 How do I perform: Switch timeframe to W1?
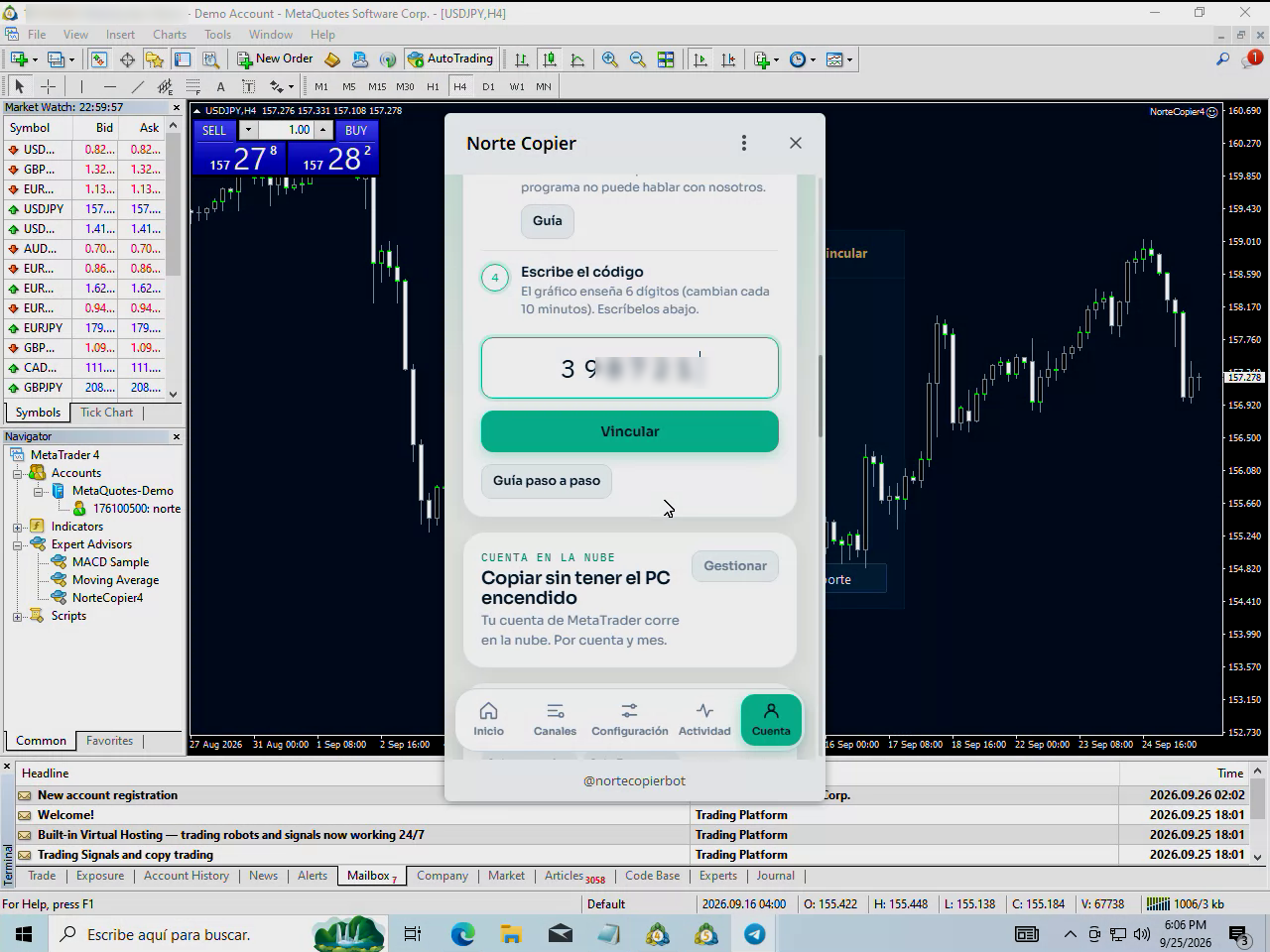(516, 86)
